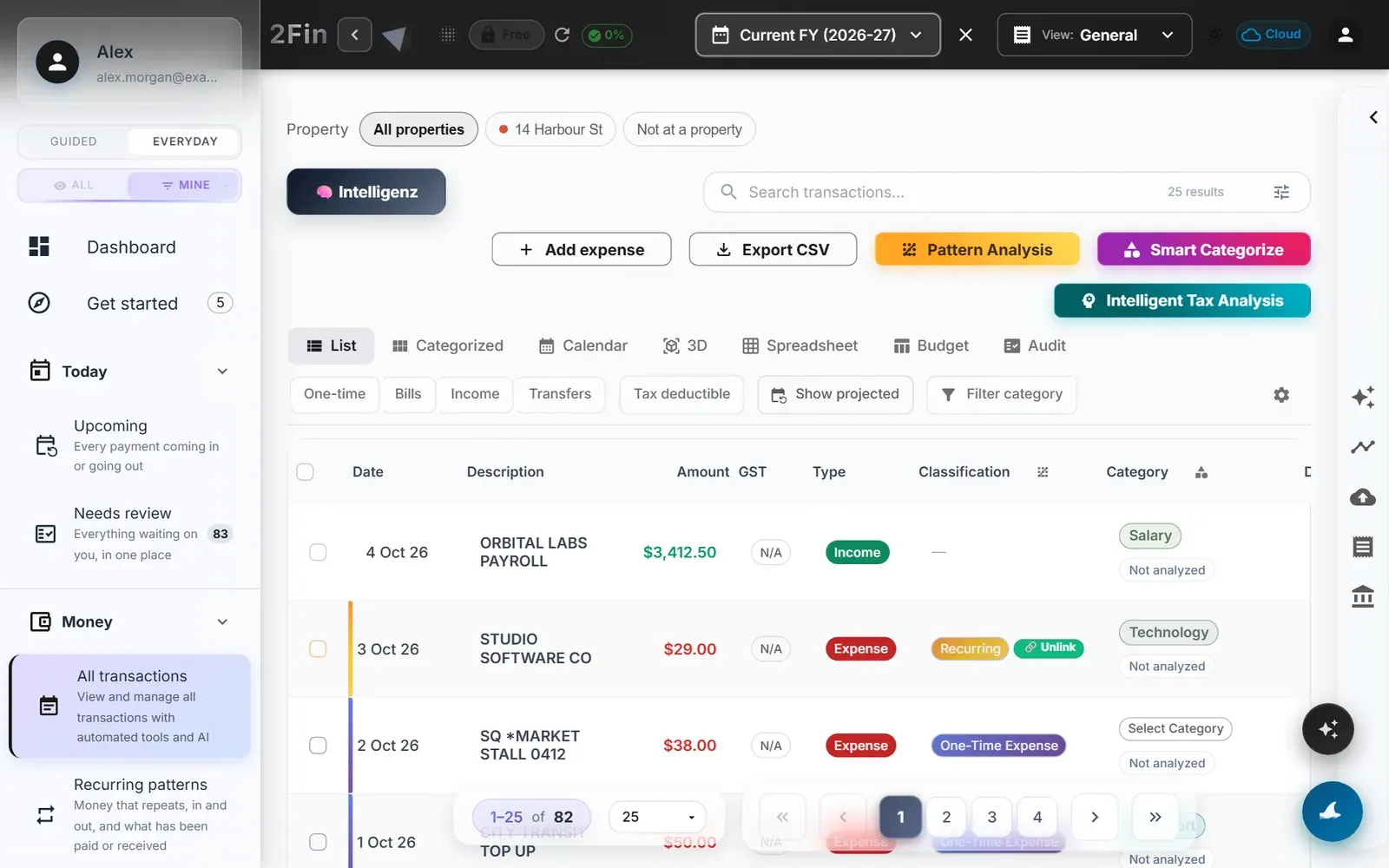The image size is (1389, 868).
Task: Open the user account icon top right
Action: tap(1346, 35)
